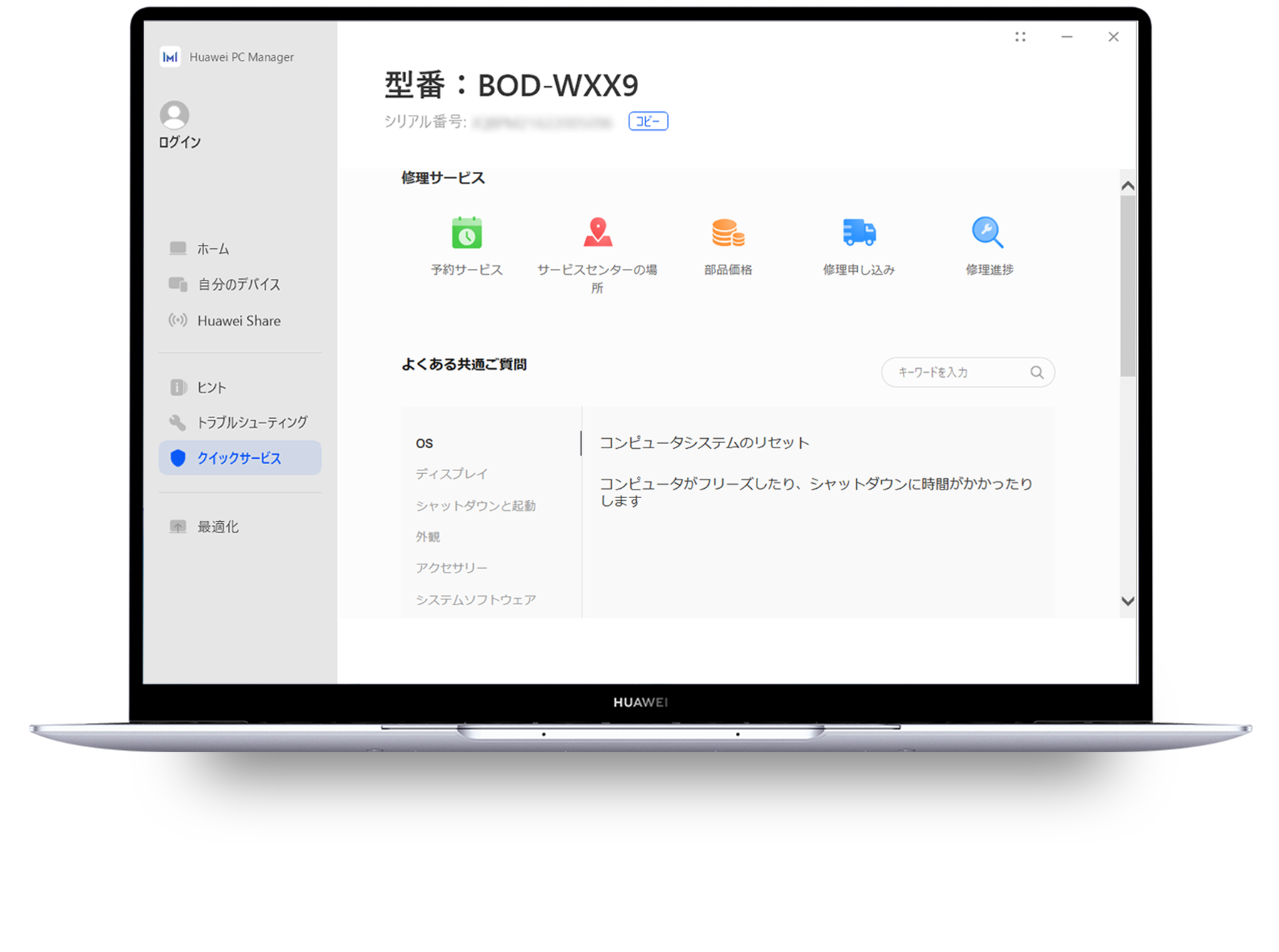Click the 修理申し込み truck icon
This screenshot has height=952, width=1279.
(x=859, y=233)
